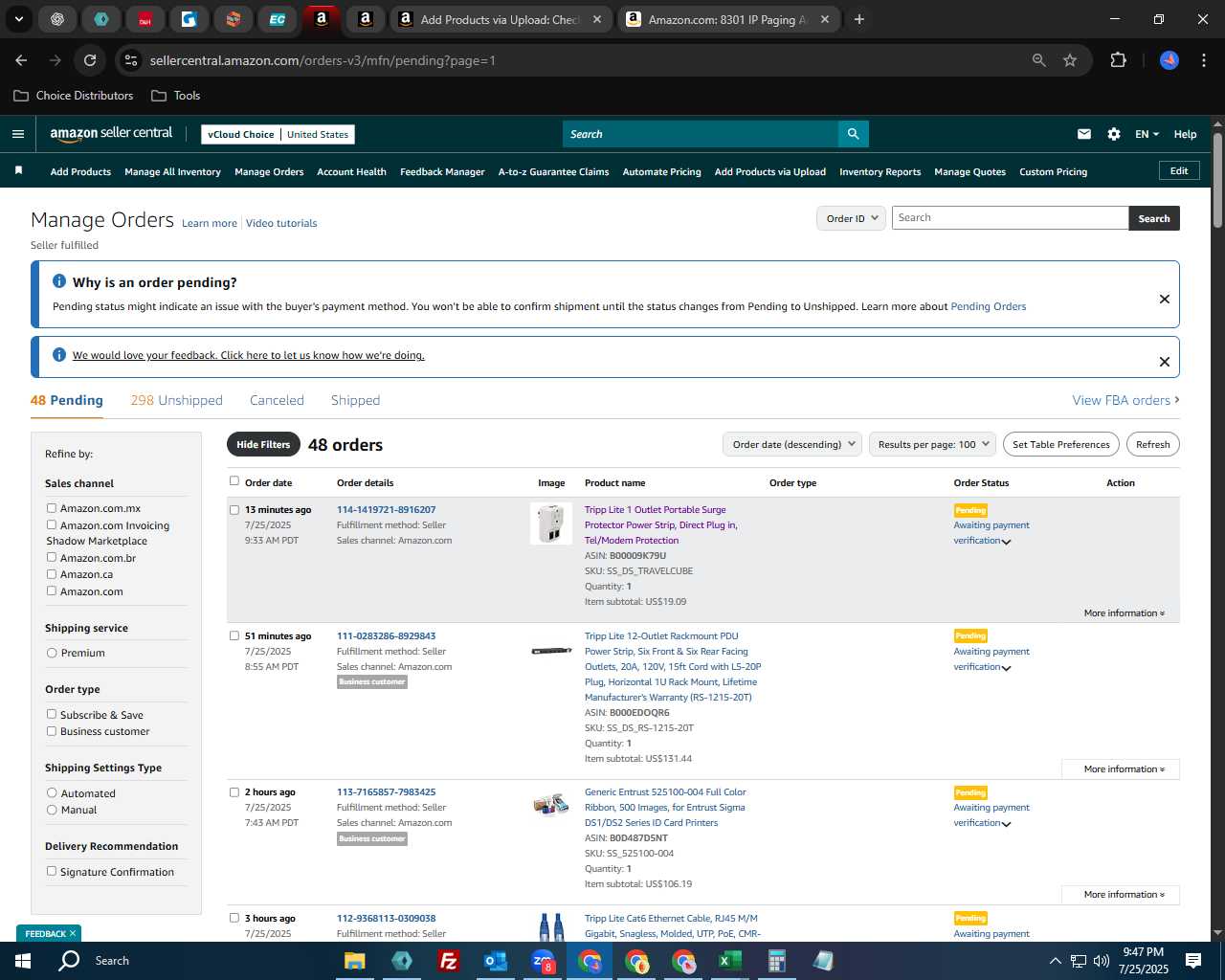The image size is (1225, 980).
Task: Dismiss the feedback request banner
Action: [1165, 361]
